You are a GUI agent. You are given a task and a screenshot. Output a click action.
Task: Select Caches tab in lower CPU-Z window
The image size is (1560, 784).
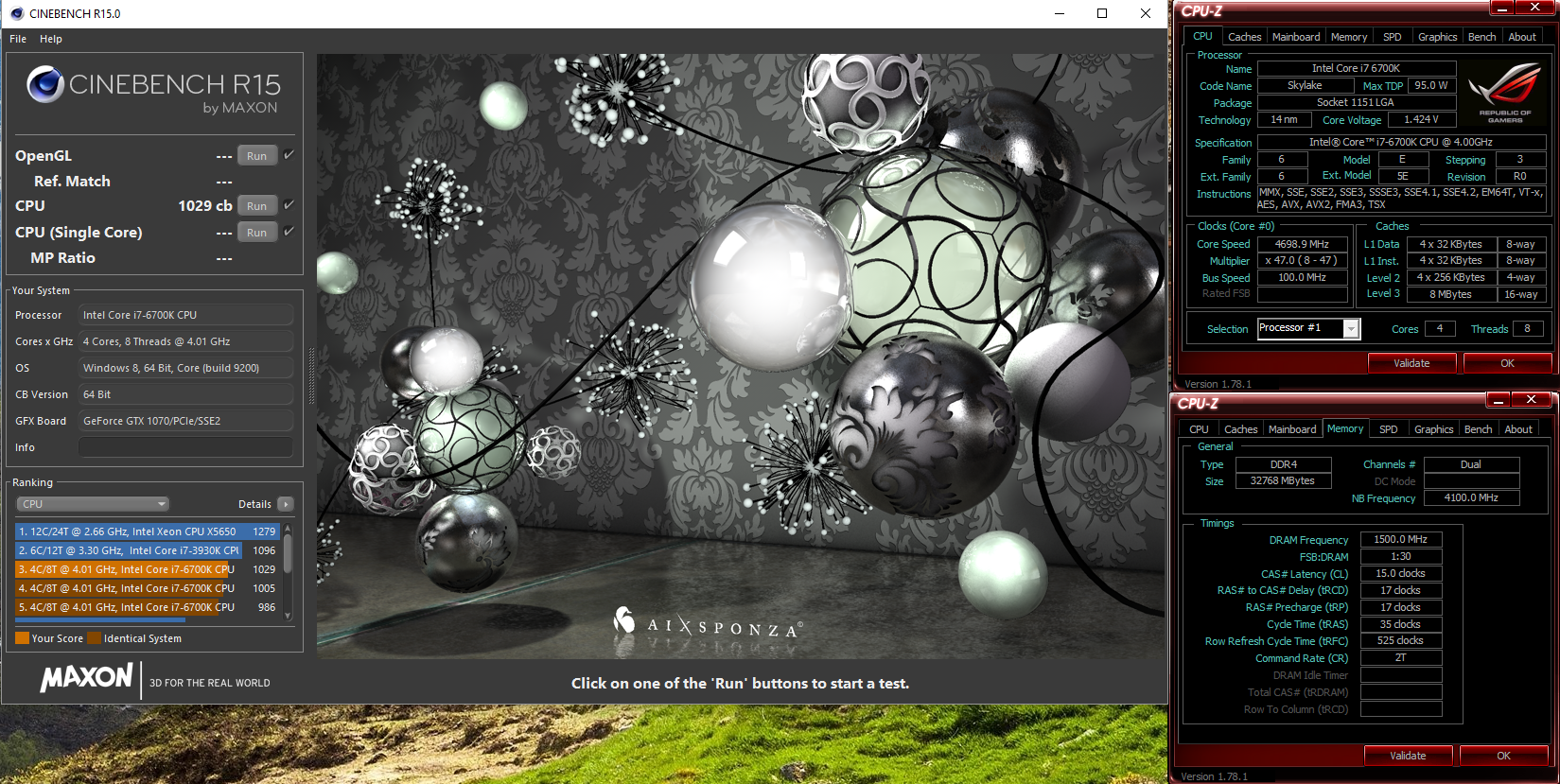click(1240, 429)
